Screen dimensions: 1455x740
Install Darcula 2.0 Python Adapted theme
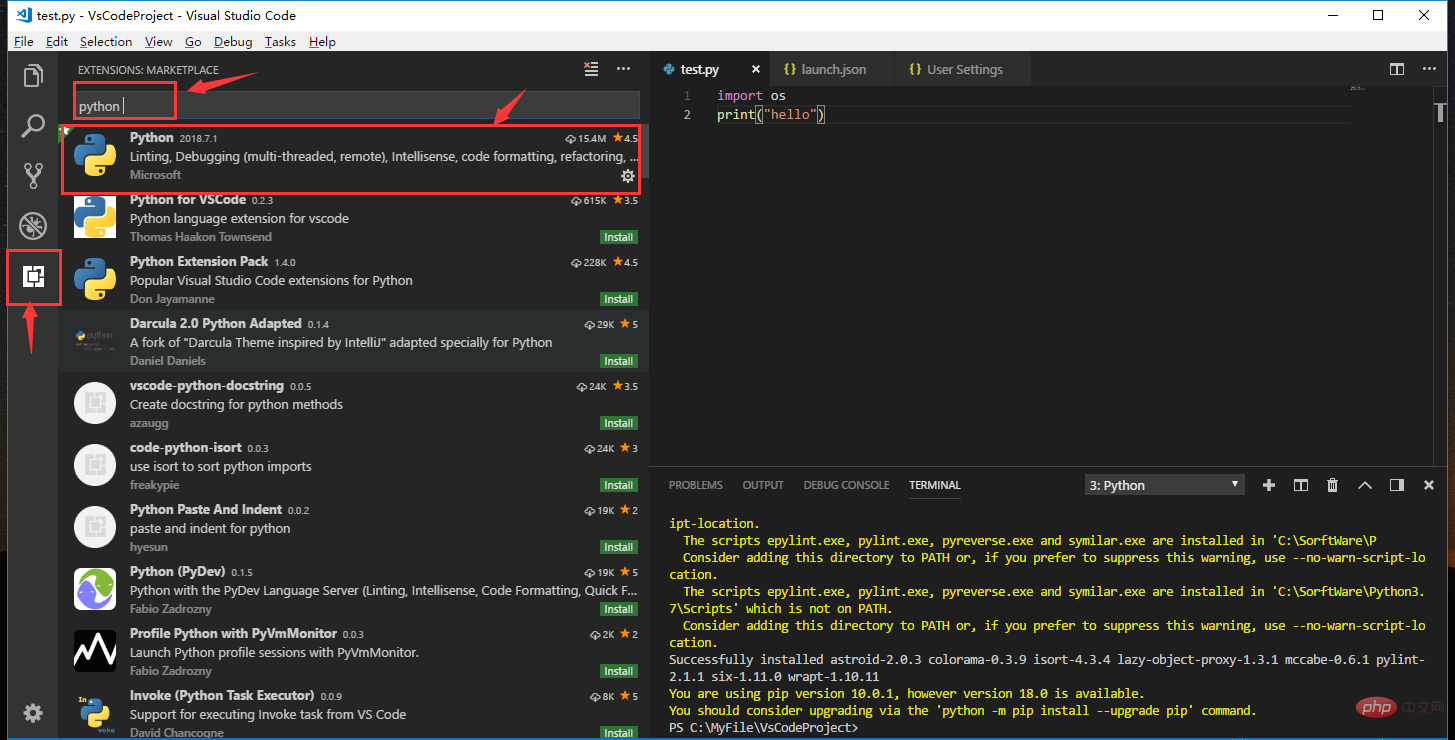point(619,361)
